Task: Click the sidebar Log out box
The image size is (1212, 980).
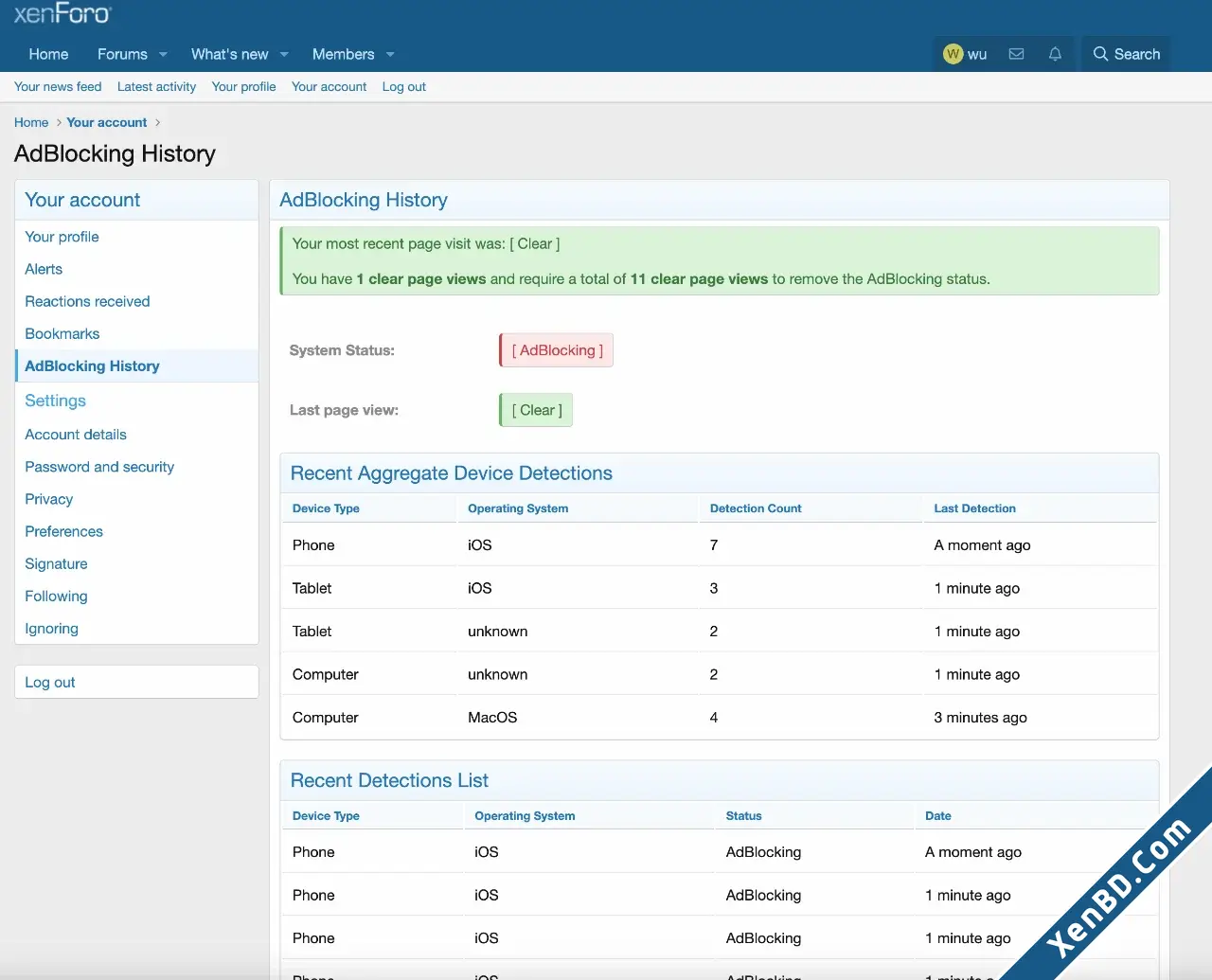Action: [136, 682]
